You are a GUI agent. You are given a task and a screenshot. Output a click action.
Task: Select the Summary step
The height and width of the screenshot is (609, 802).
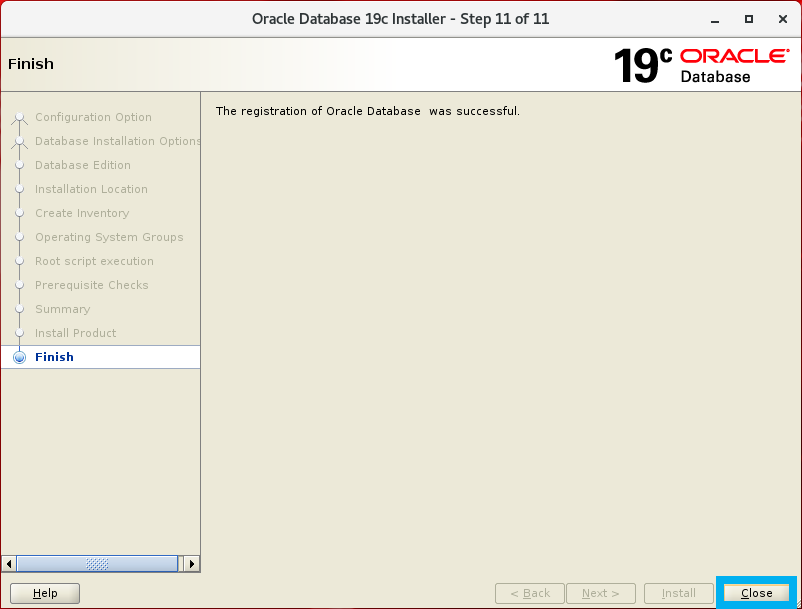pos(62,309)
